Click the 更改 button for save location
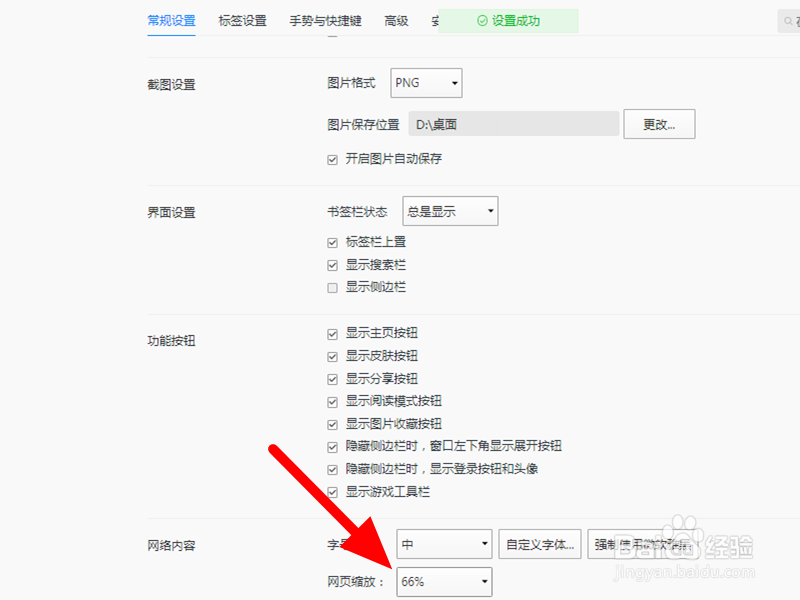800x600 pixels. (x=659, y=123)
